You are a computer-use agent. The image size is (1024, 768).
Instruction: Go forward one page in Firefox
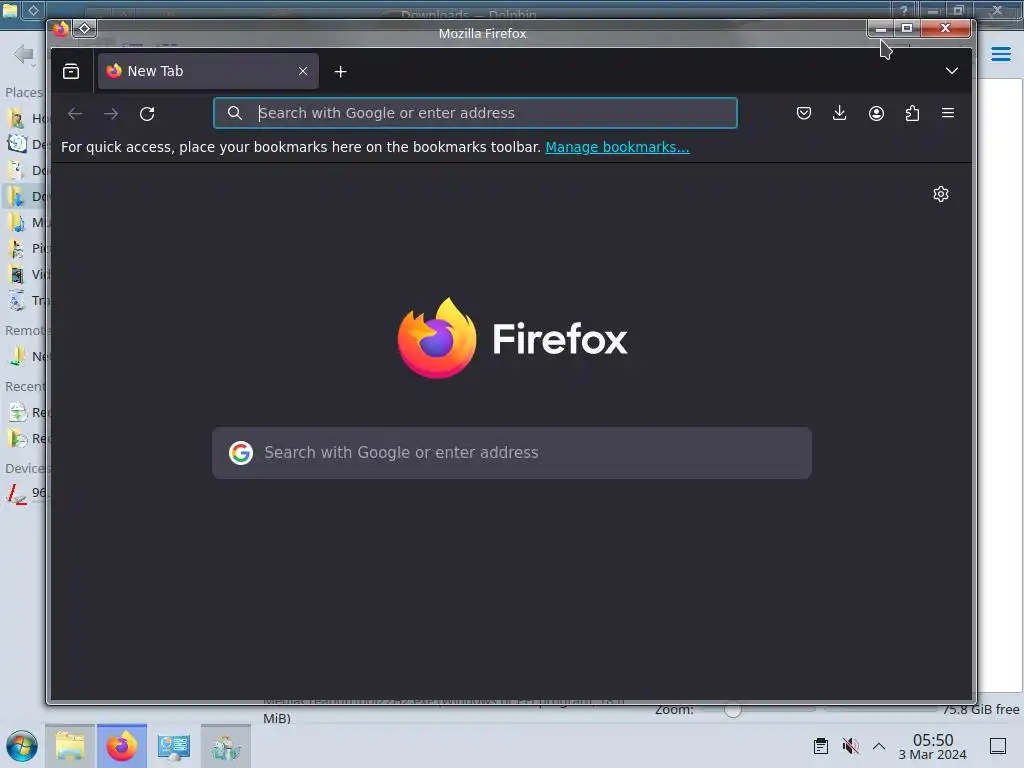(111, 114)
